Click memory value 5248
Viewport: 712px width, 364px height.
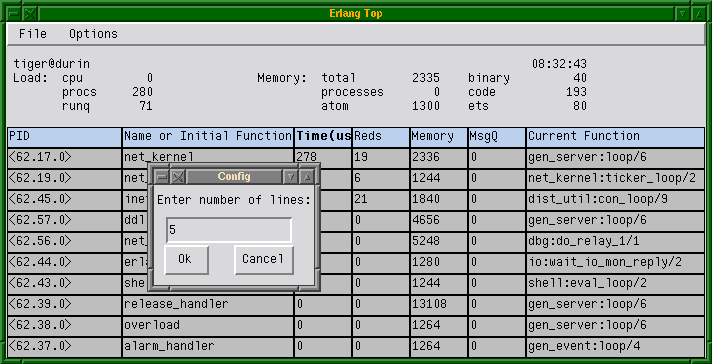click(439, 241)
